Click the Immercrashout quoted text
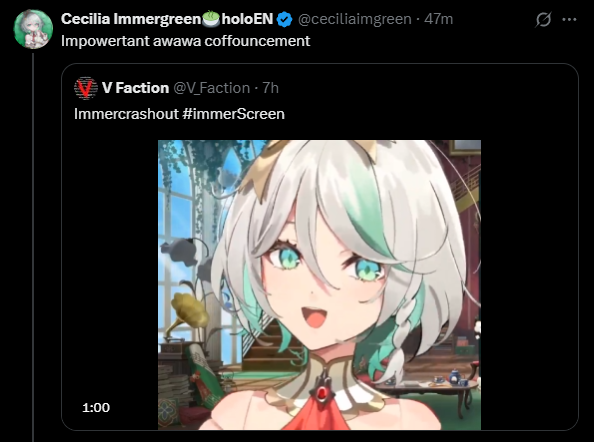This screenshot has height=442, width=594. point(126,114)
